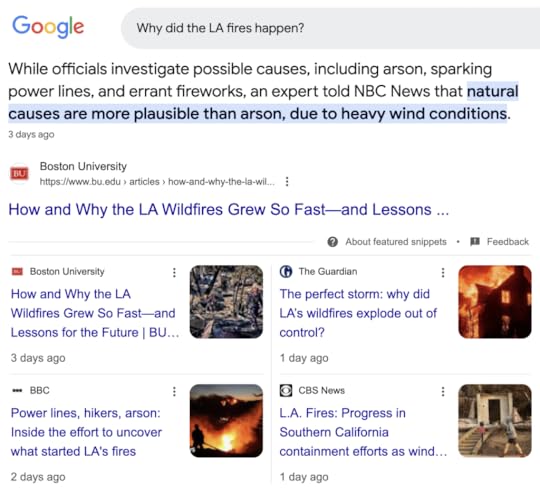Viewport: 540px width, 495px height.
Task: Click 'About featured snippets' link
Action: 396,242
